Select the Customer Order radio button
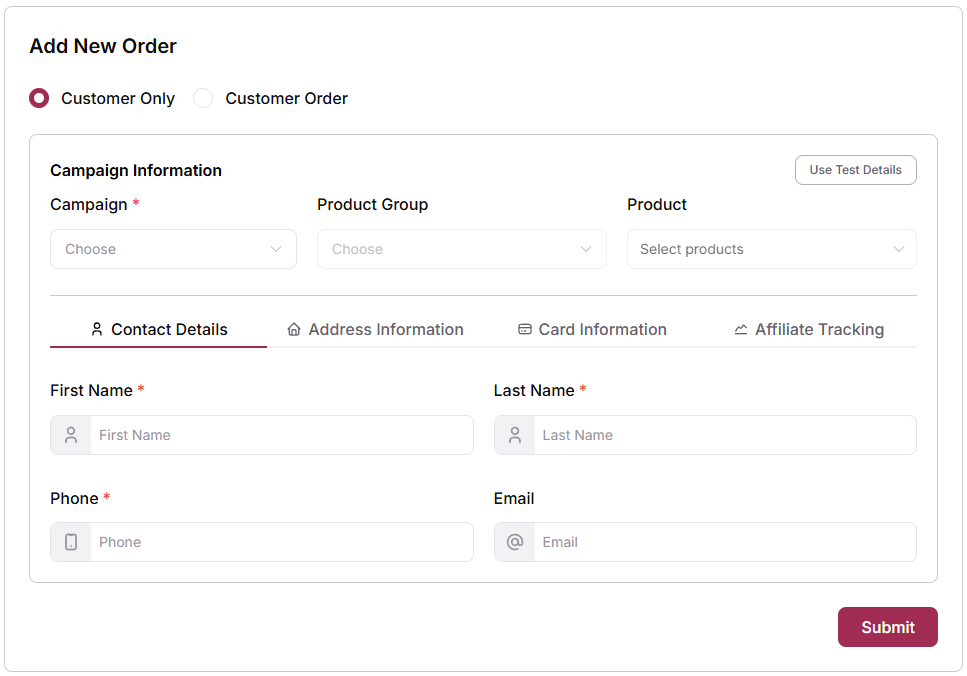The width and height of the screenshot is (967, 676). click(x=203, y=98)
